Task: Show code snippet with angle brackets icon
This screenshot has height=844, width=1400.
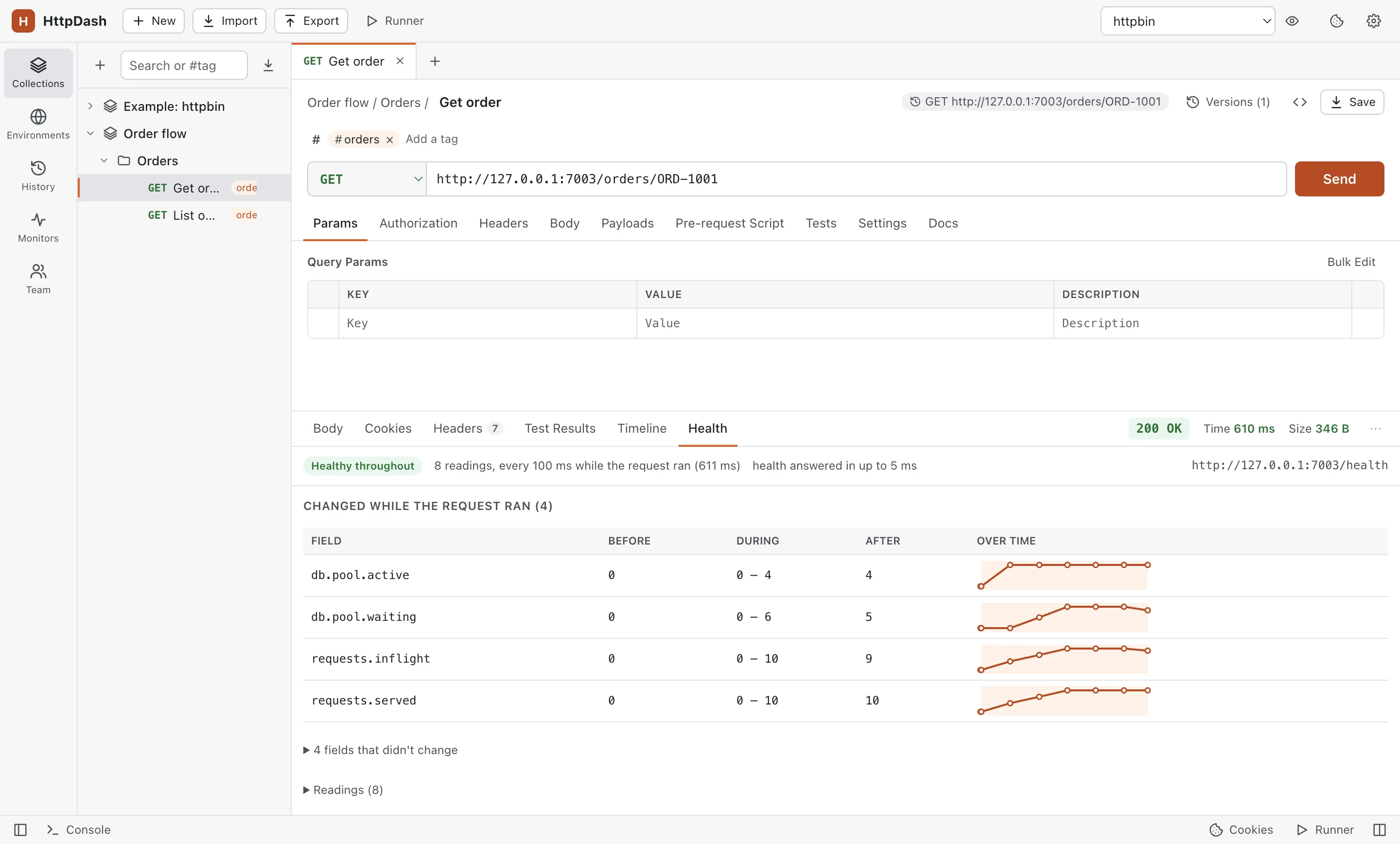Action: pyautogui.click(x=1299, y=102)
